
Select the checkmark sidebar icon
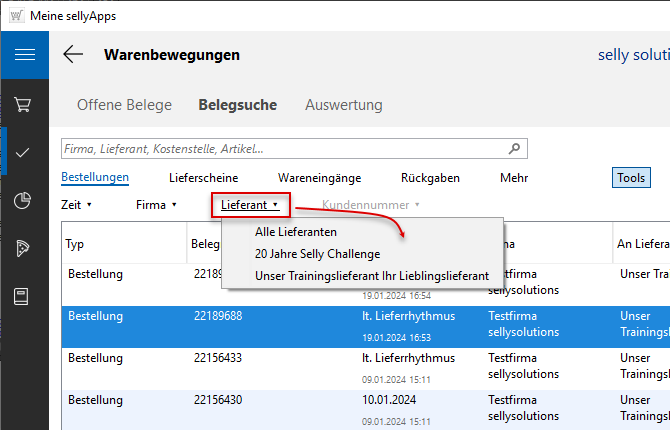24,152
